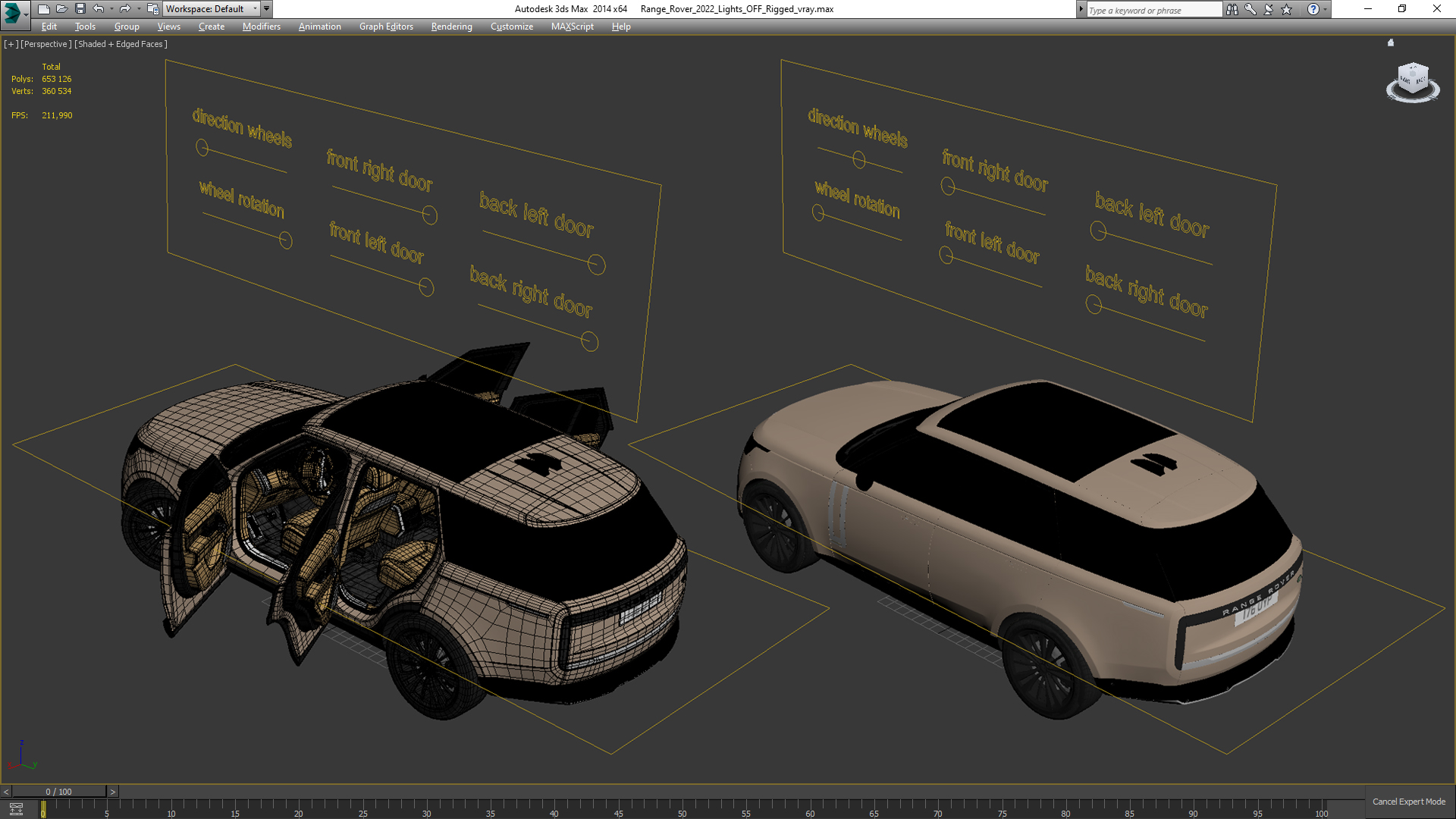The image size is (1456, 819).
Task: Click the Redo arrow icon
Action: (x=125, y=9)
